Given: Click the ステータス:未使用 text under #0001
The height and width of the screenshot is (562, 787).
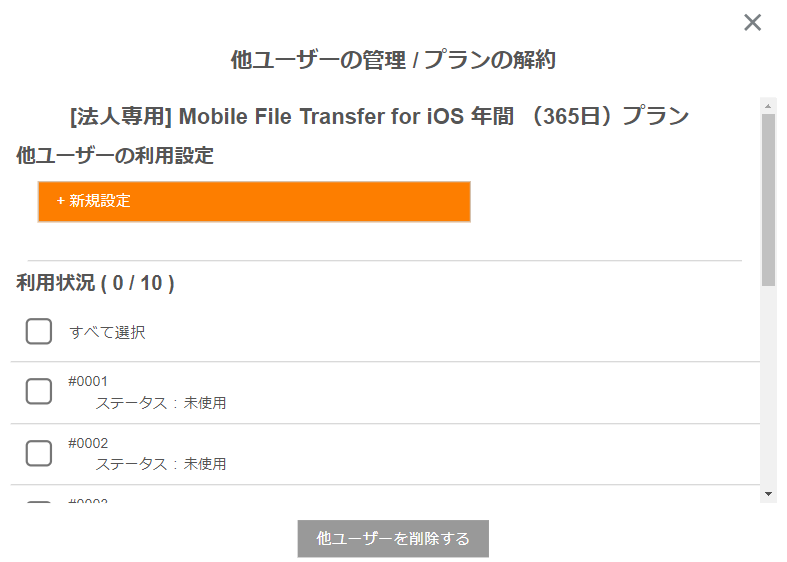Looking at the screenshot, I should 161,403.
